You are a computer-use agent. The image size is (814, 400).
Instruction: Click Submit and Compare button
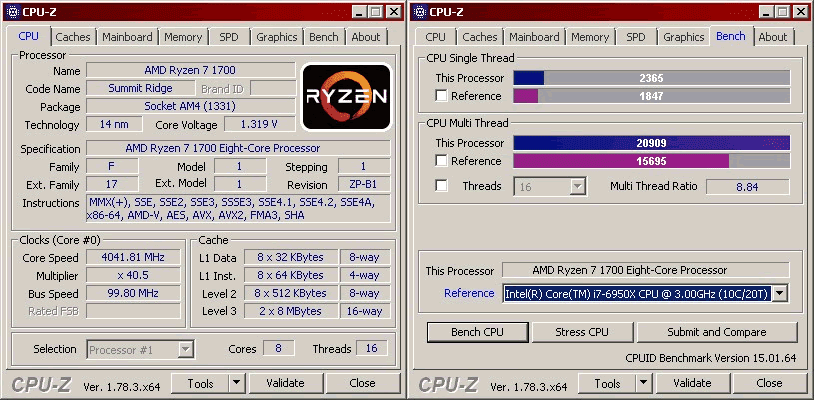click(717, 332)
